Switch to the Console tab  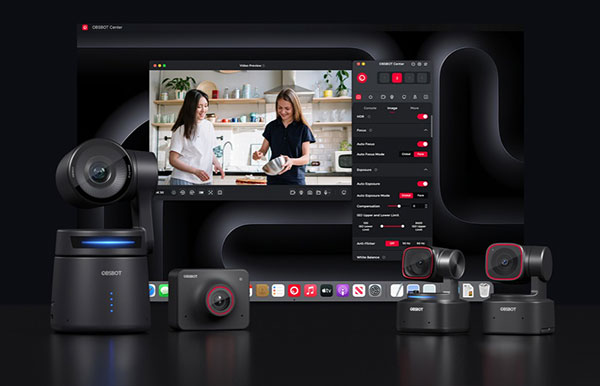(370, 108)
